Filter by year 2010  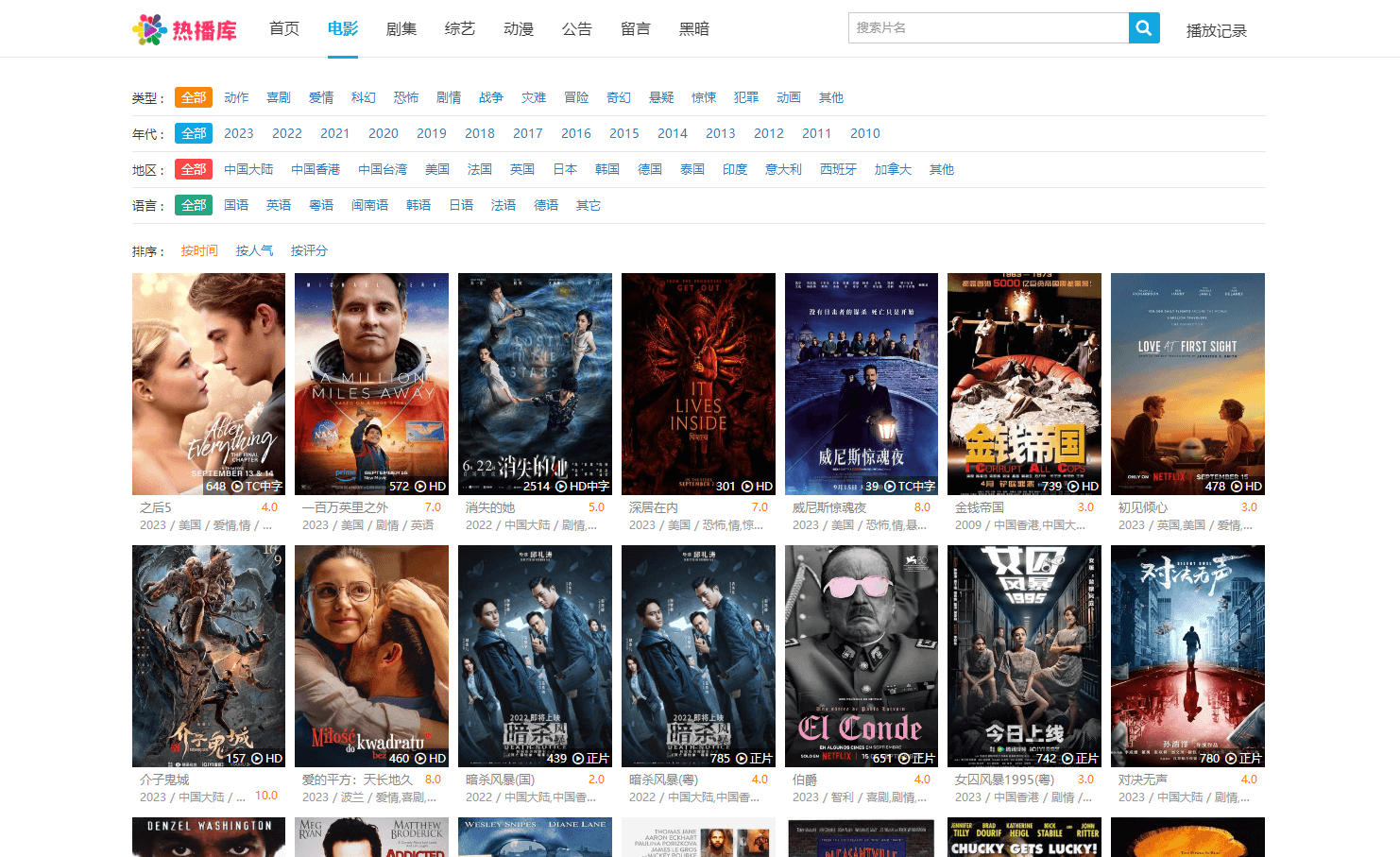coord(865,133)
